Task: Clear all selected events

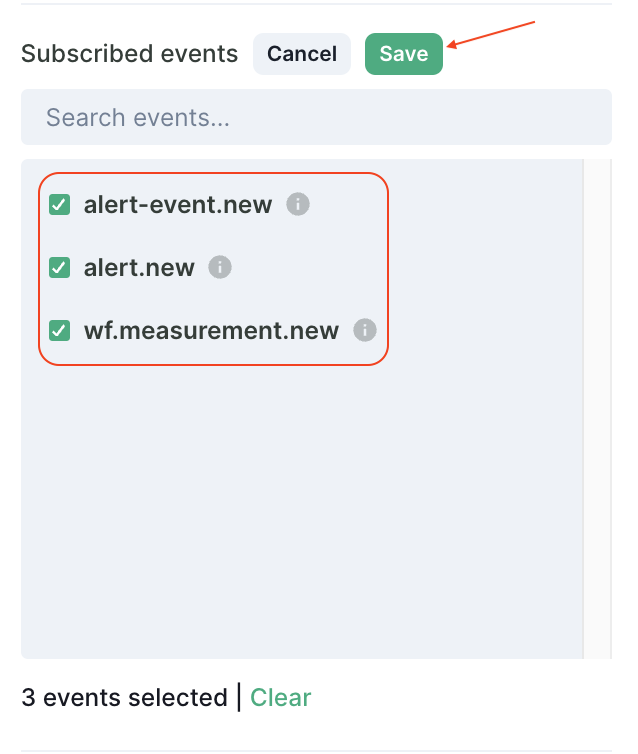Action: [x=280, y=697]
